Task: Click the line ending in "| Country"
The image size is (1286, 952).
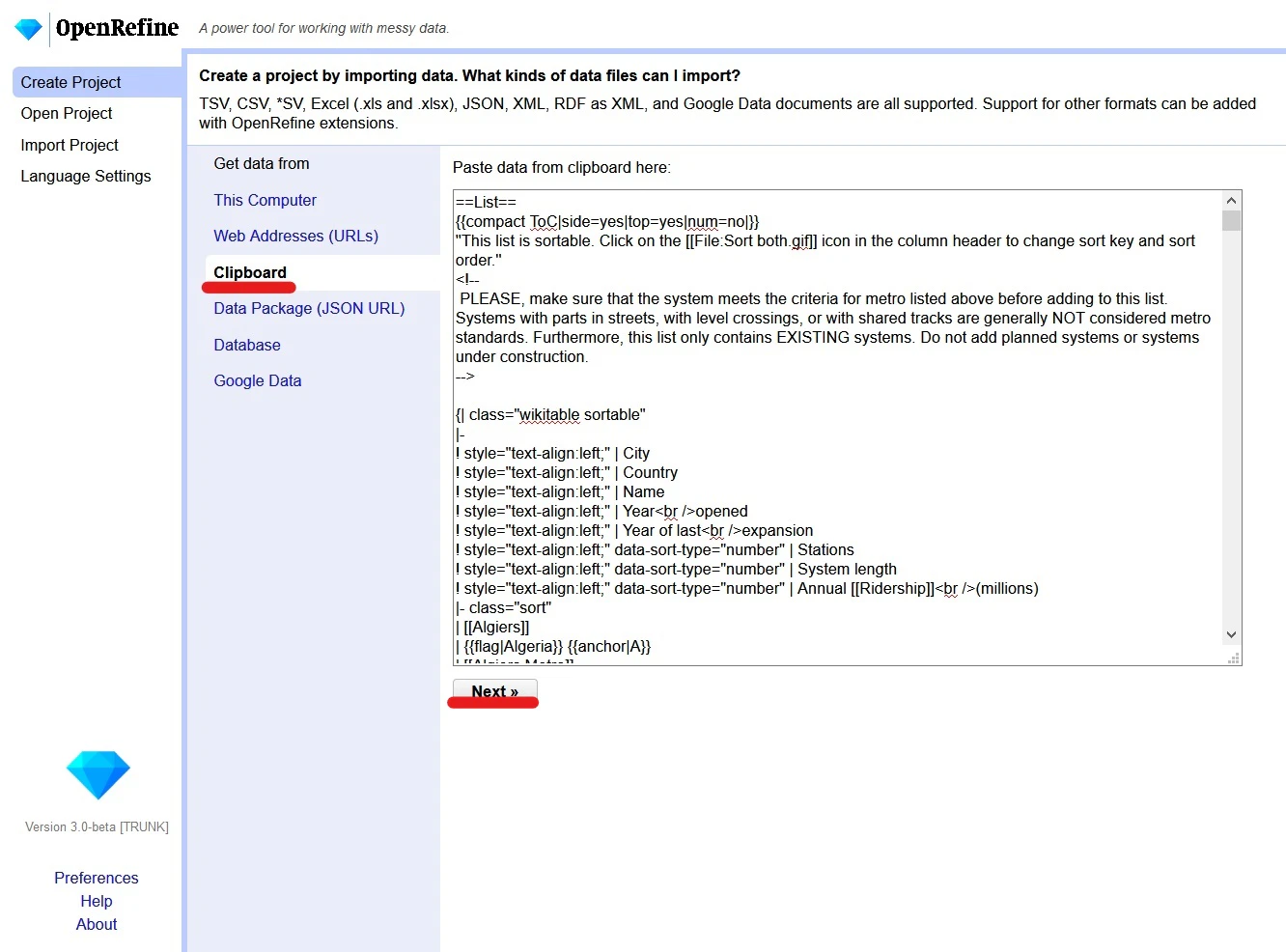Action: tap(567, 472)
